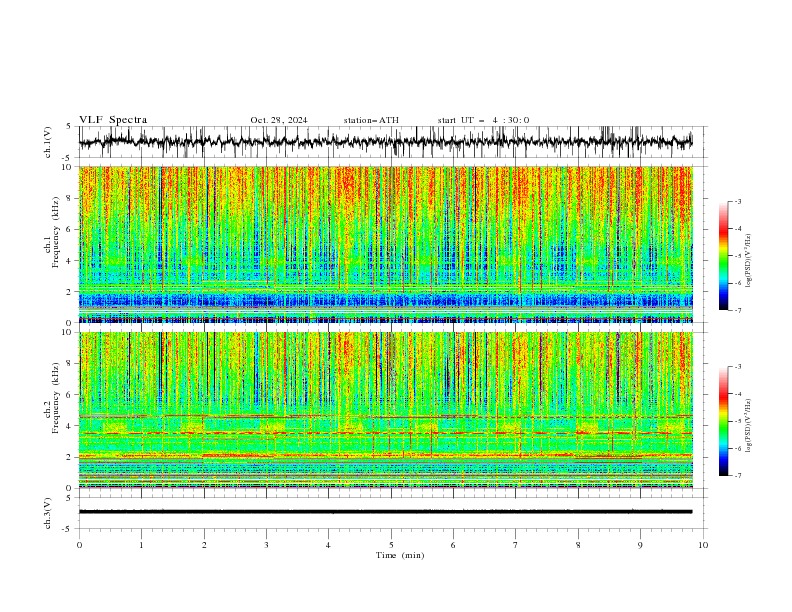
Task: Click the ch.1 "Frequency (kHz)" axis label
Action: (x=56, y=233)
